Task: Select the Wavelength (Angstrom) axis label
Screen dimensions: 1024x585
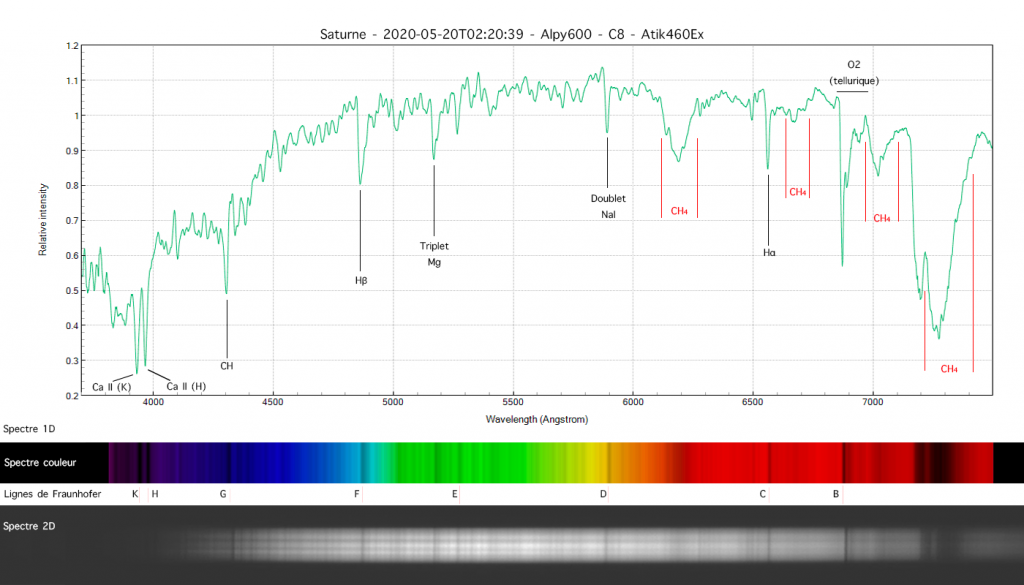Action: 536,419
